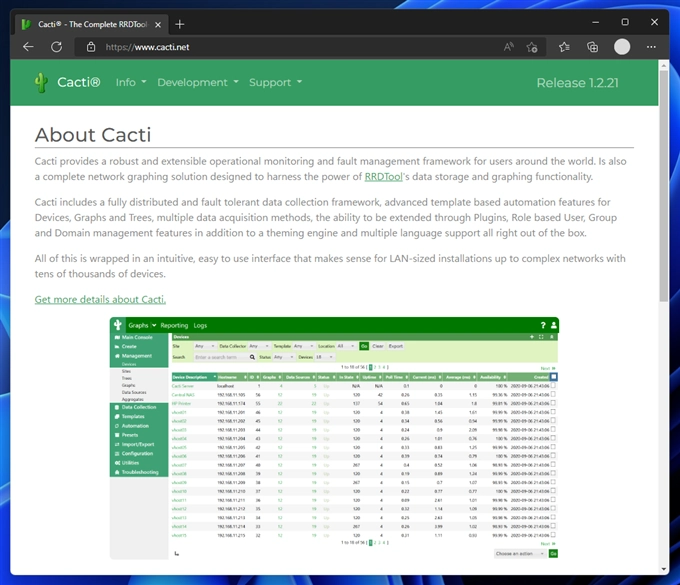Click the Cacti devices console screenshot image
680x585 pixels.
point(334,438)
